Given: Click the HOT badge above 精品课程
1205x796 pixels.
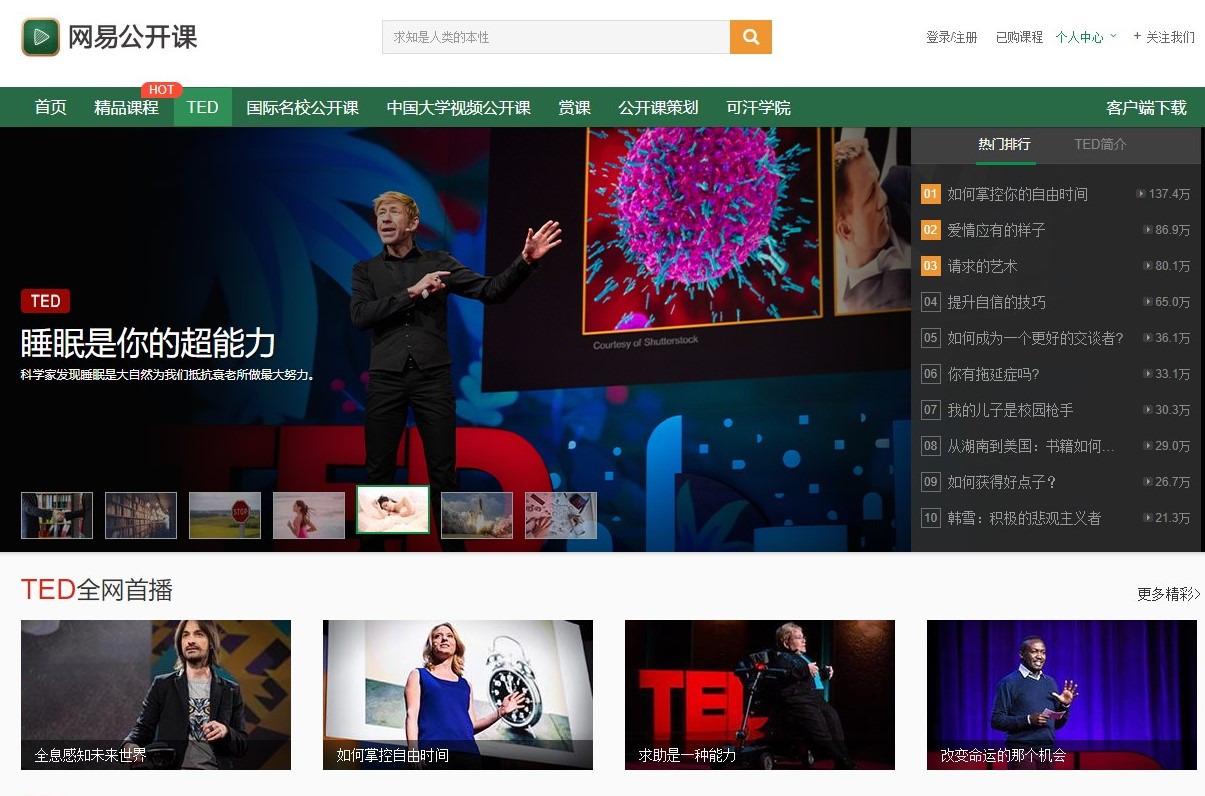Looking at the screenshot, I should [x=162, y=89].
